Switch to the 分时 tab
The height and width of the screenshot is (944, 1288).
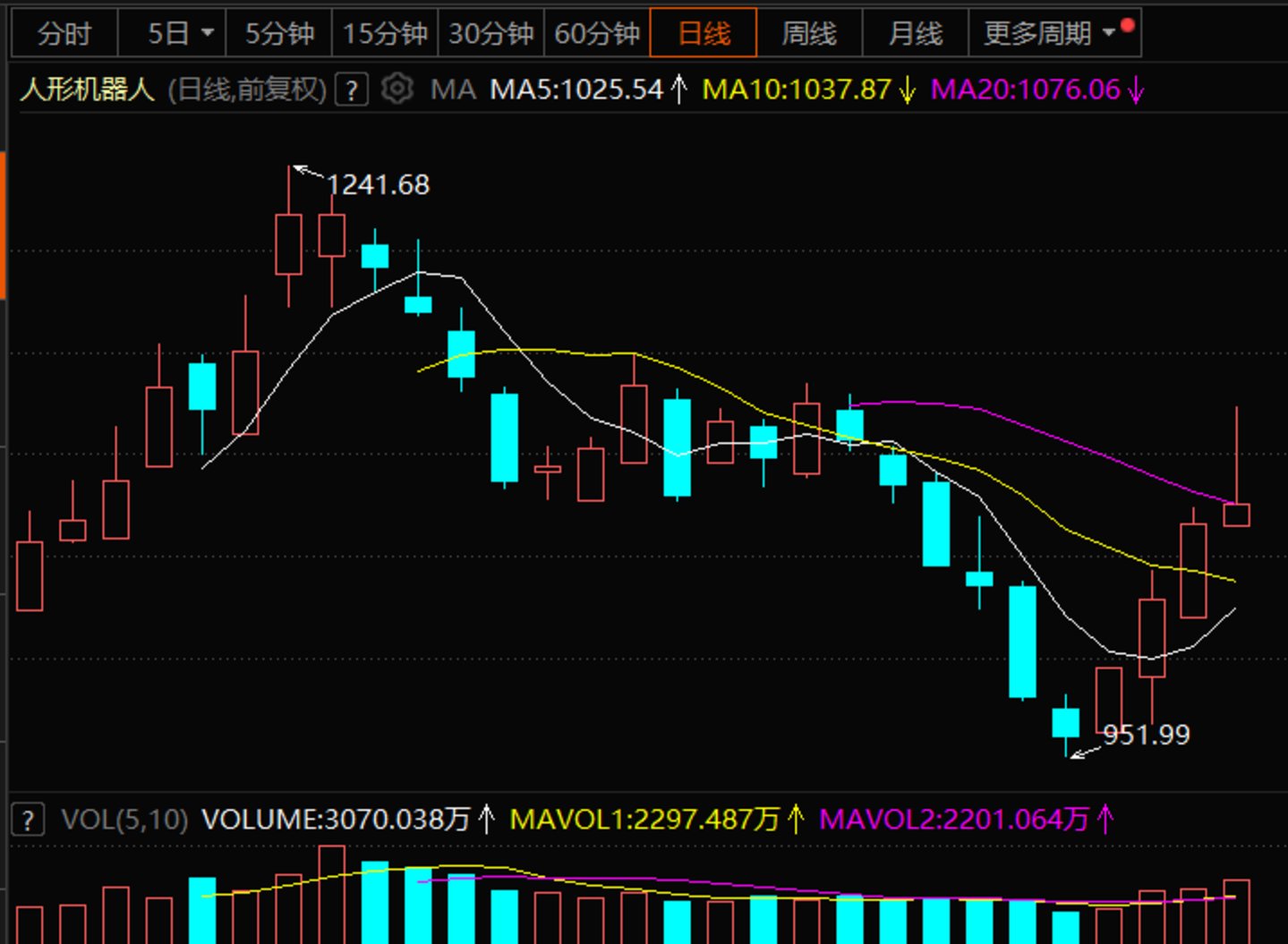coord(64,33)
